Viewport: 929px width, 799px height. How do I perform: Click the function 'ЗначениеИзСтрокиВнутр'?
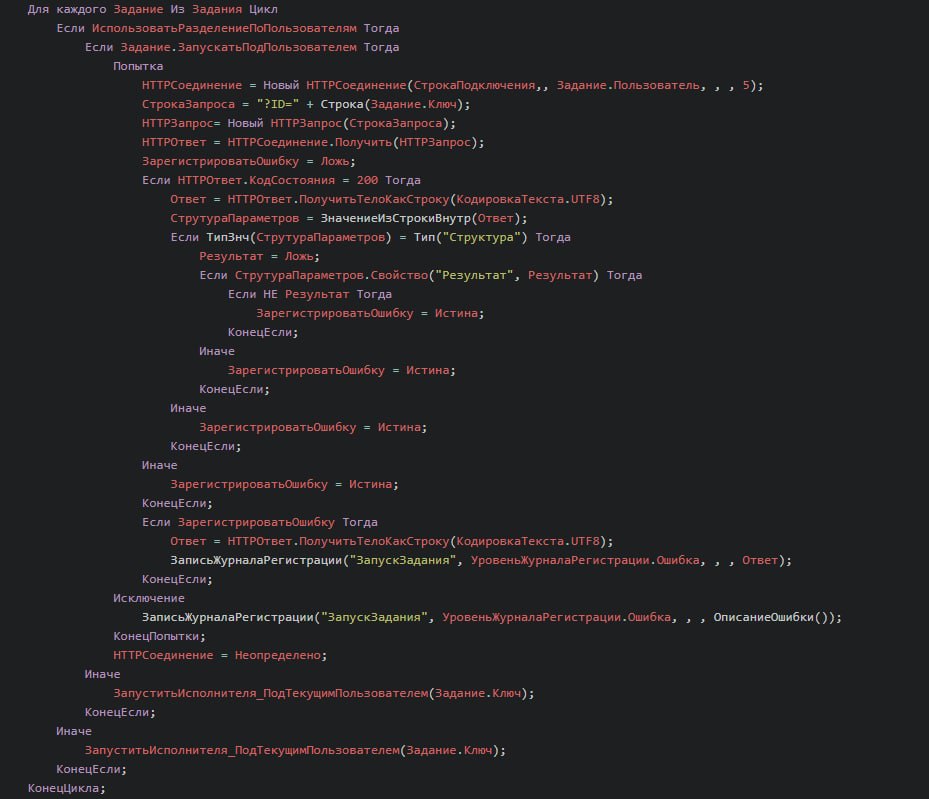395,219
